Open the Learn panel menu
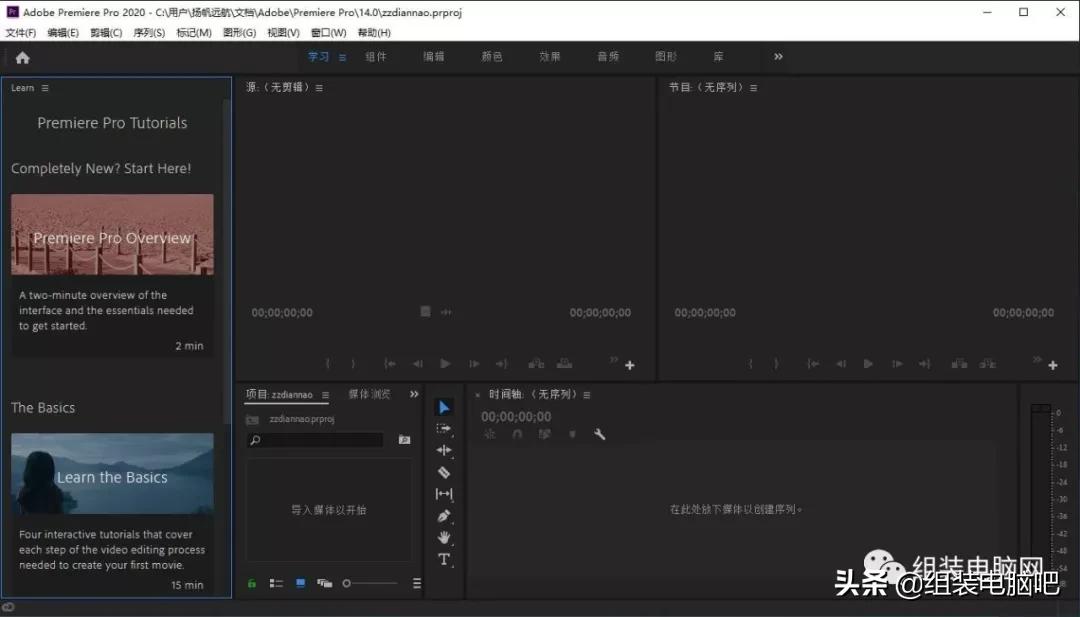 click(44, 87)
